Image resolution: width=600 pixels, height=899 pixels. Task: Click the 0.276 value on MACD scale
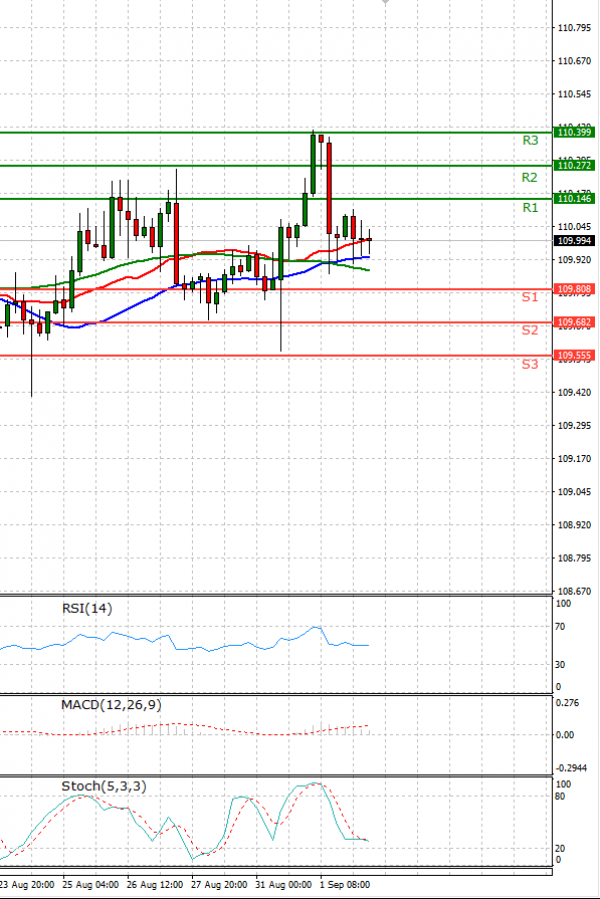[567, 703]
